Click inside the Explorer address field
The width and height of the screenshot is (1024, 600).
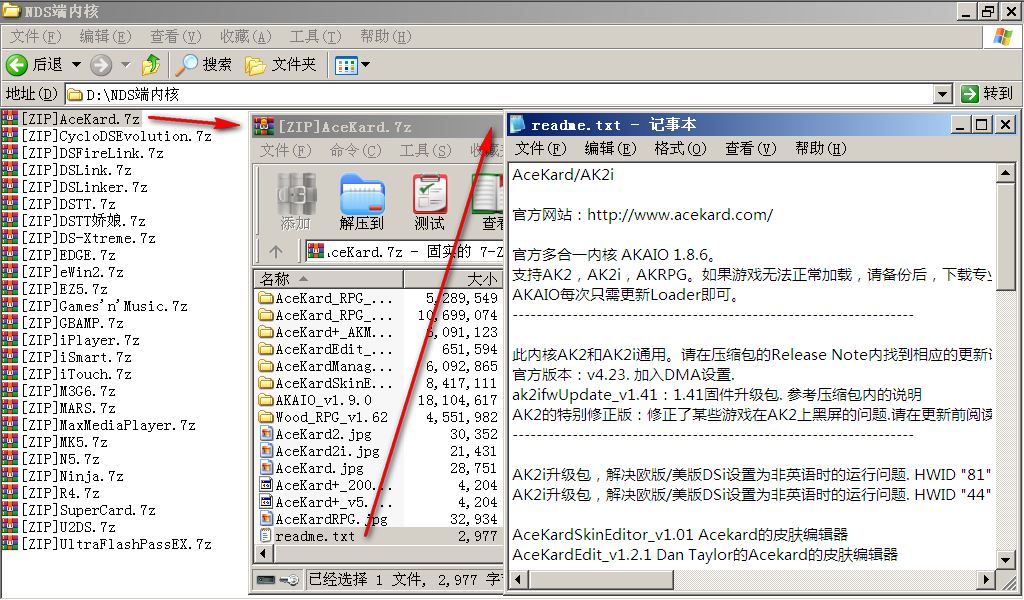pos(500,94)
